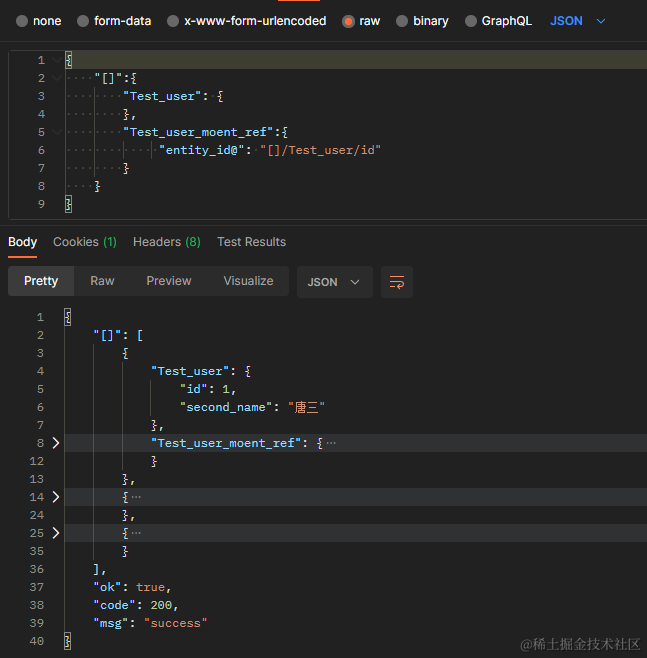647x658 pixels.
Task: Switch response view to Visualize
Action: tap(248, 281)
